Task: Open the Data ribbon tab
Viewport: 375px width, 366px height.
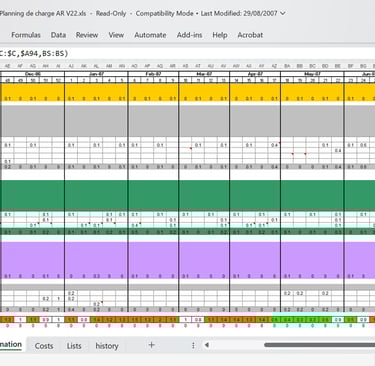Action: 58,35
